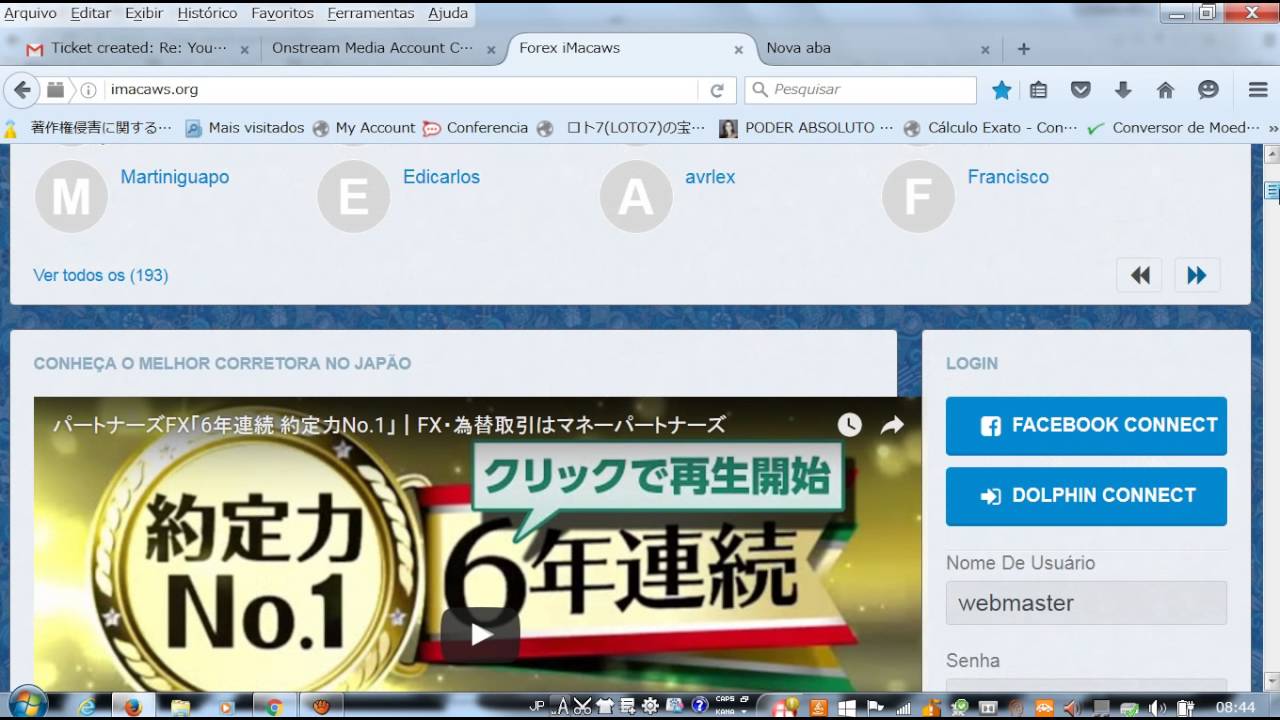1280x720 pixels.
Task: Focus the Pesquisar search box
Action: [860, 90]
